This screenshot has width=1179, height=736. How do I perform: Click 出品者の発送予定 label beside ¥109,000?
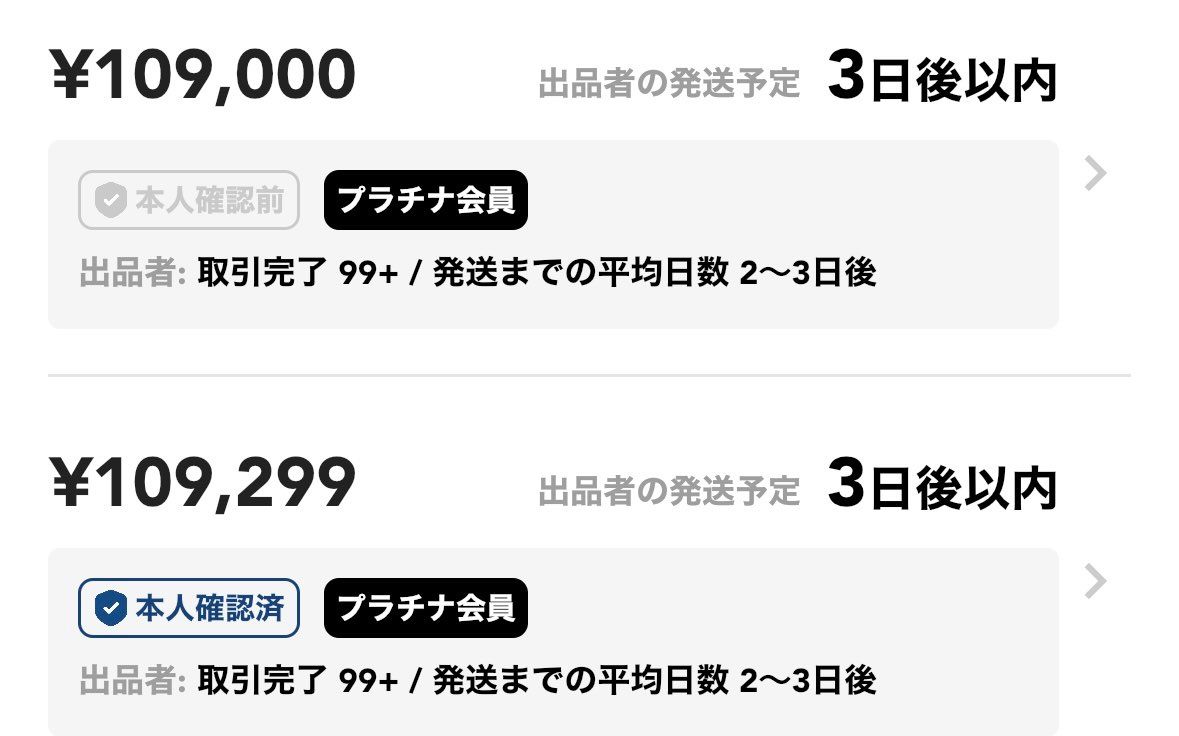point(669,84)
